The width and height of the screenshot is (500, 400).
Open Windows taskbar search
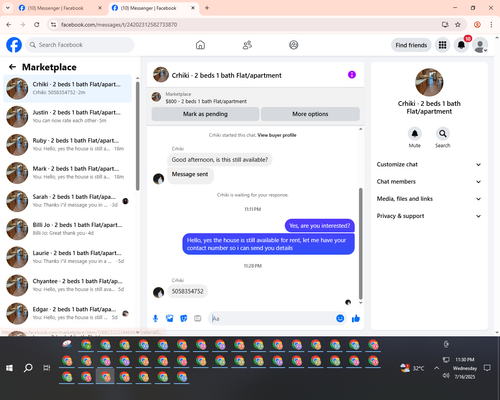pyautogui.click(x=28, y=368)
